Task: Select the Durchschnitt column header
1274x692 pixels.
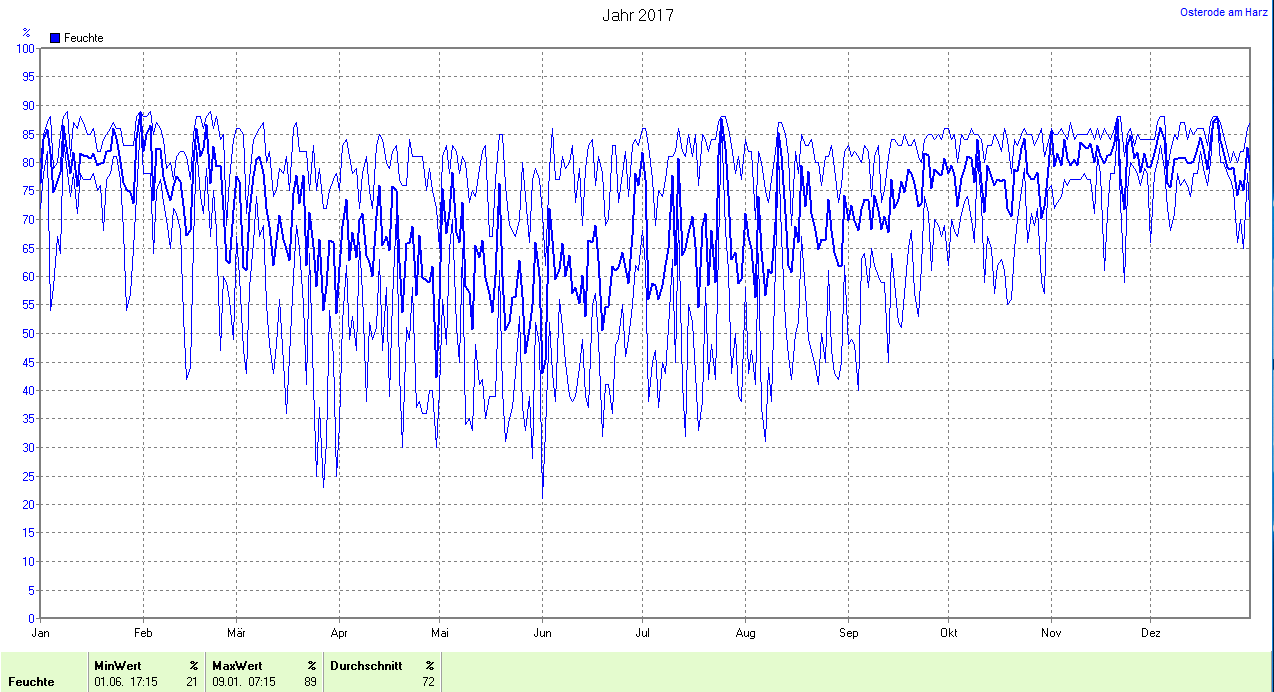Action: coord(366,665)
